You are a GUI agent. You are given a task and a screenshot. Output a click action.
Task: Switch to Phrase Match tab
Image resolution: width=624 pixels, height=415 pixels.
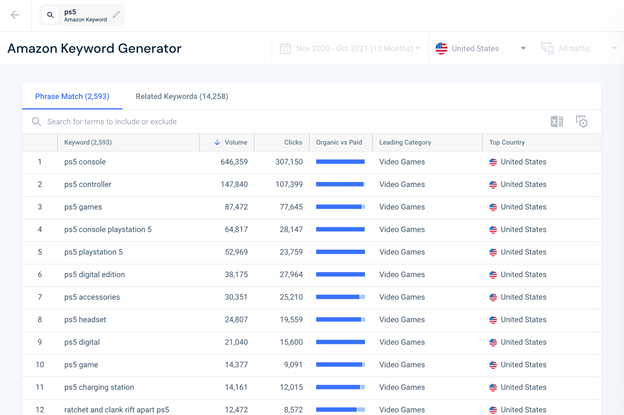[x=72, y=97]
